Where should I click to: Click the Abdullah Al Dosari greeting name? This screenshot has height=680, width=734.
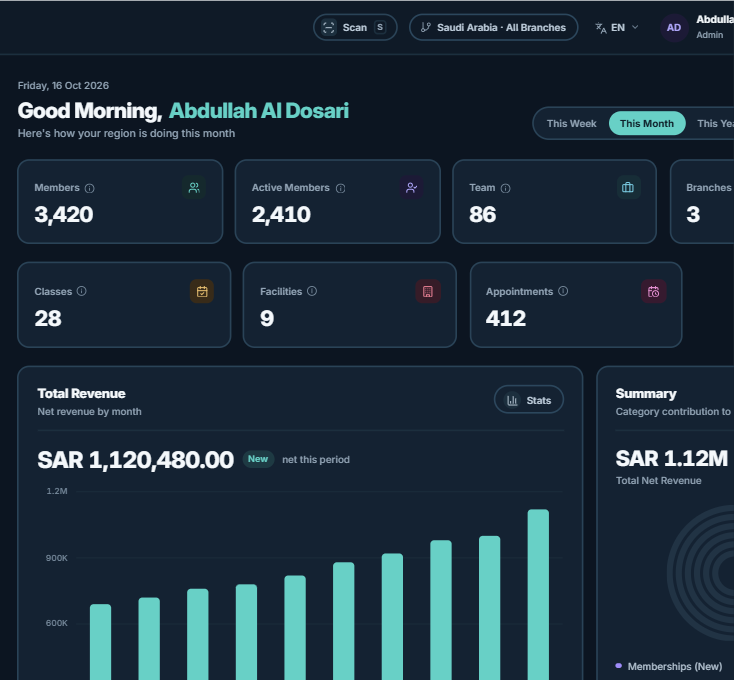(x=259, y=111)
